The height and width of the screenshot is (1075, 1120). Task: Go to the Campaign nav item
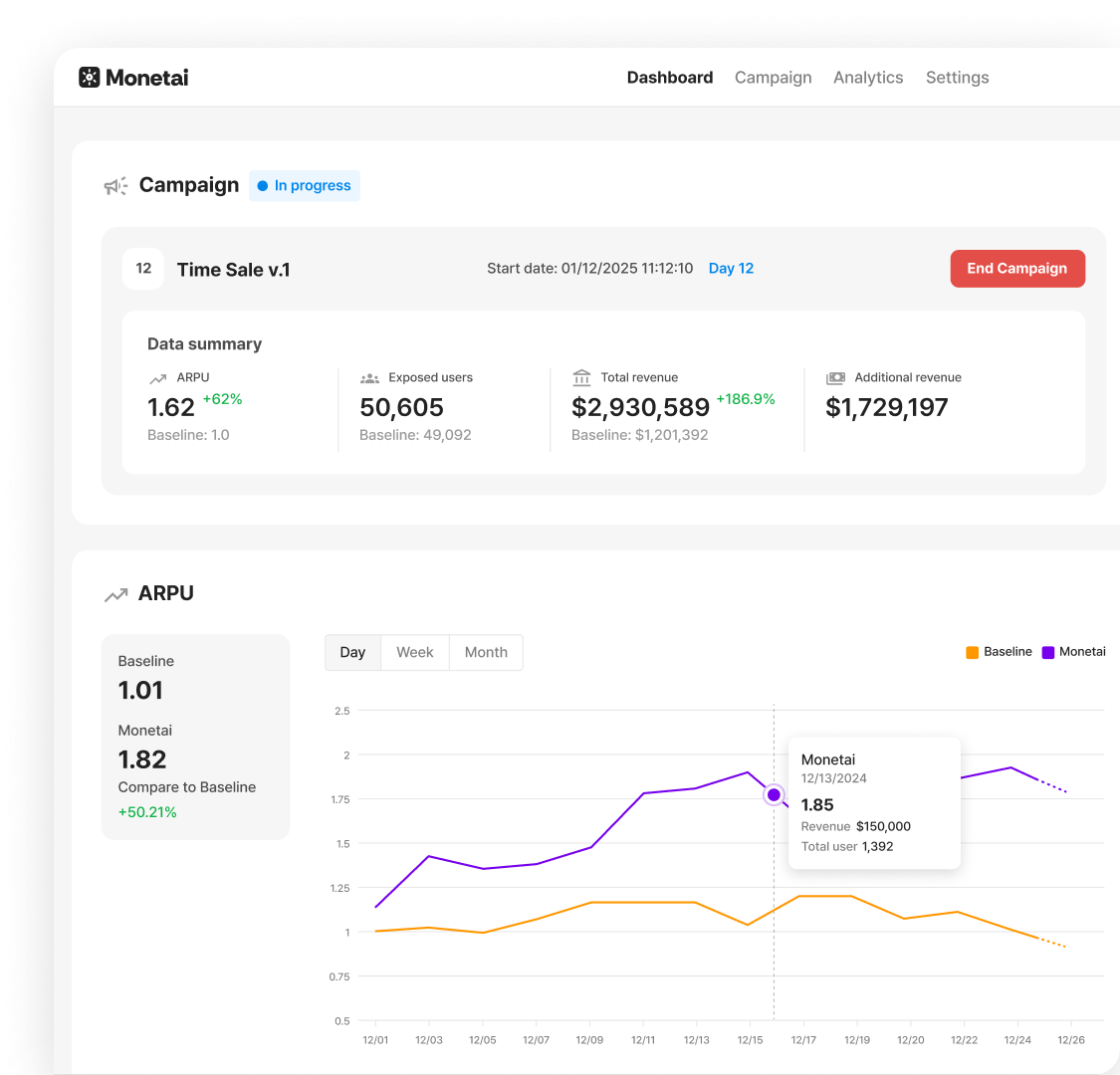[773, 78]
